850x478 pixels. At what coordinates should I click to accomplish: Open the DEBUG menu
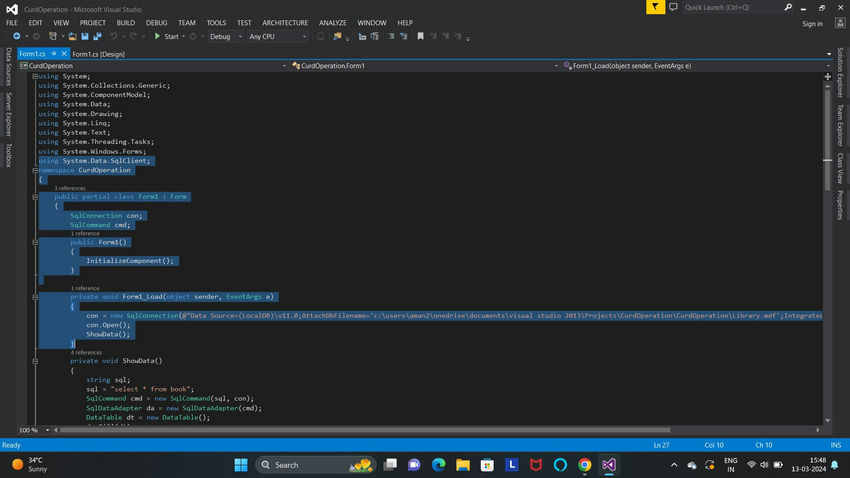(x=157, y=23)
